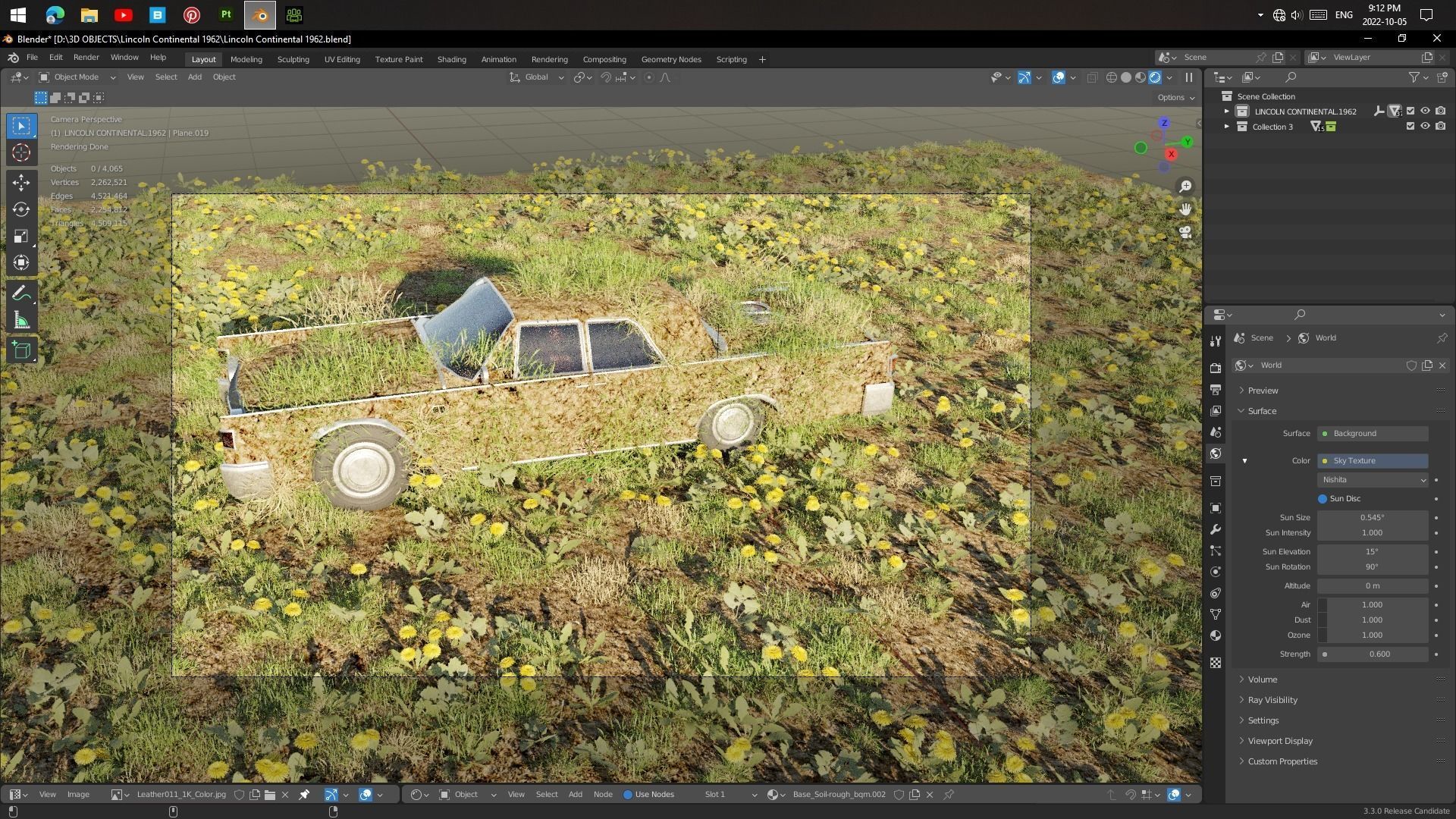The height and width of the screenshot is (819, 1456).
Task: Expand the Volume panel
Action: tap(1262, 679)
